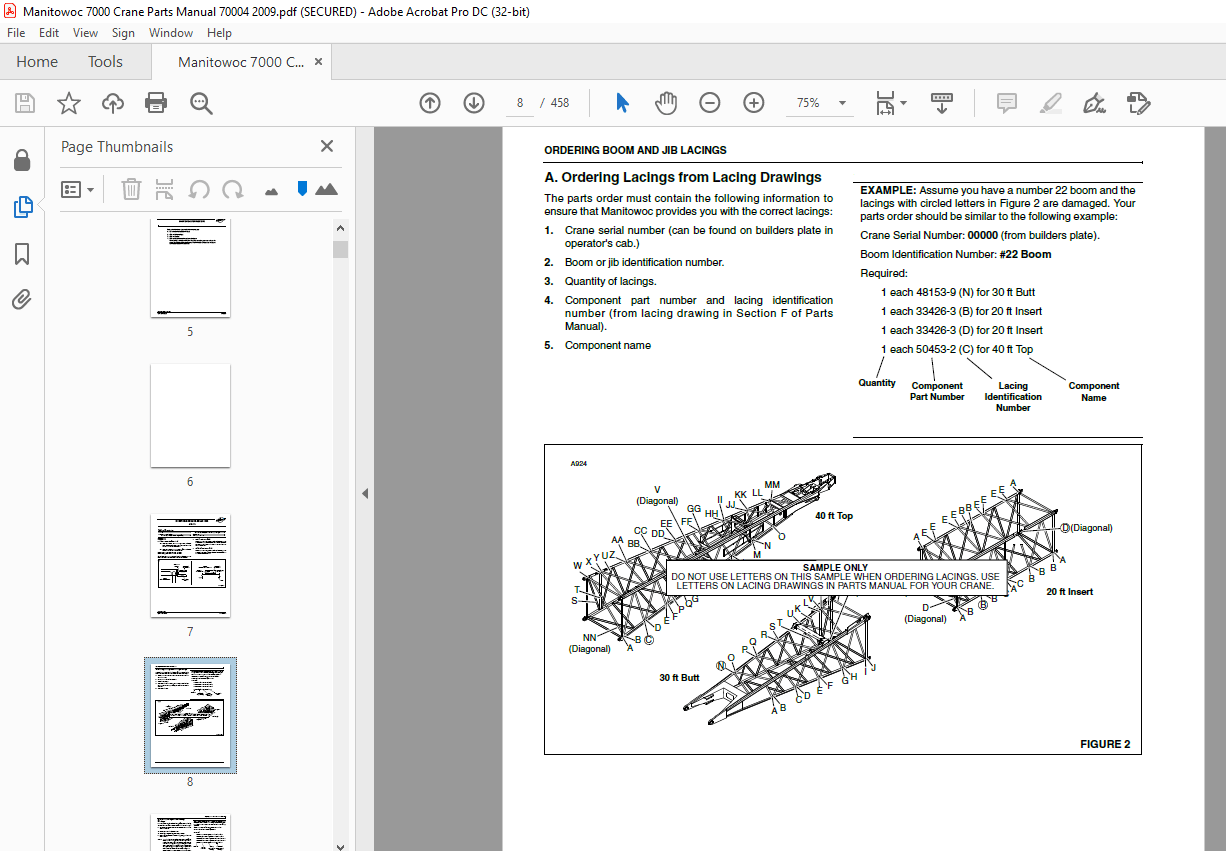The image size is (1226, 851).
Task: Open the Security Settings lock panel
Action: click(24, 160)
